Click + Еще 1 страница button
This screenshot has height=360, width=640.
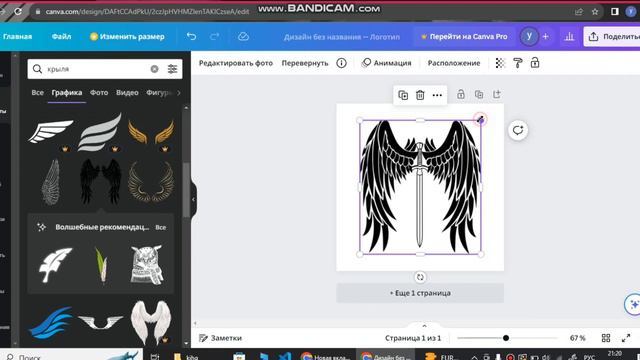coord(420,293)
